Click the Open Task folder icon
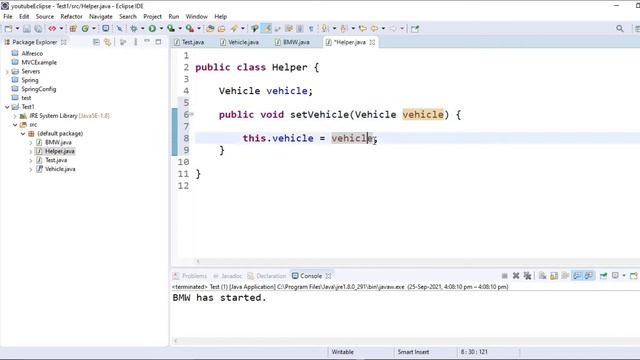This screenshot has height=360, width=640. [222, 29]
